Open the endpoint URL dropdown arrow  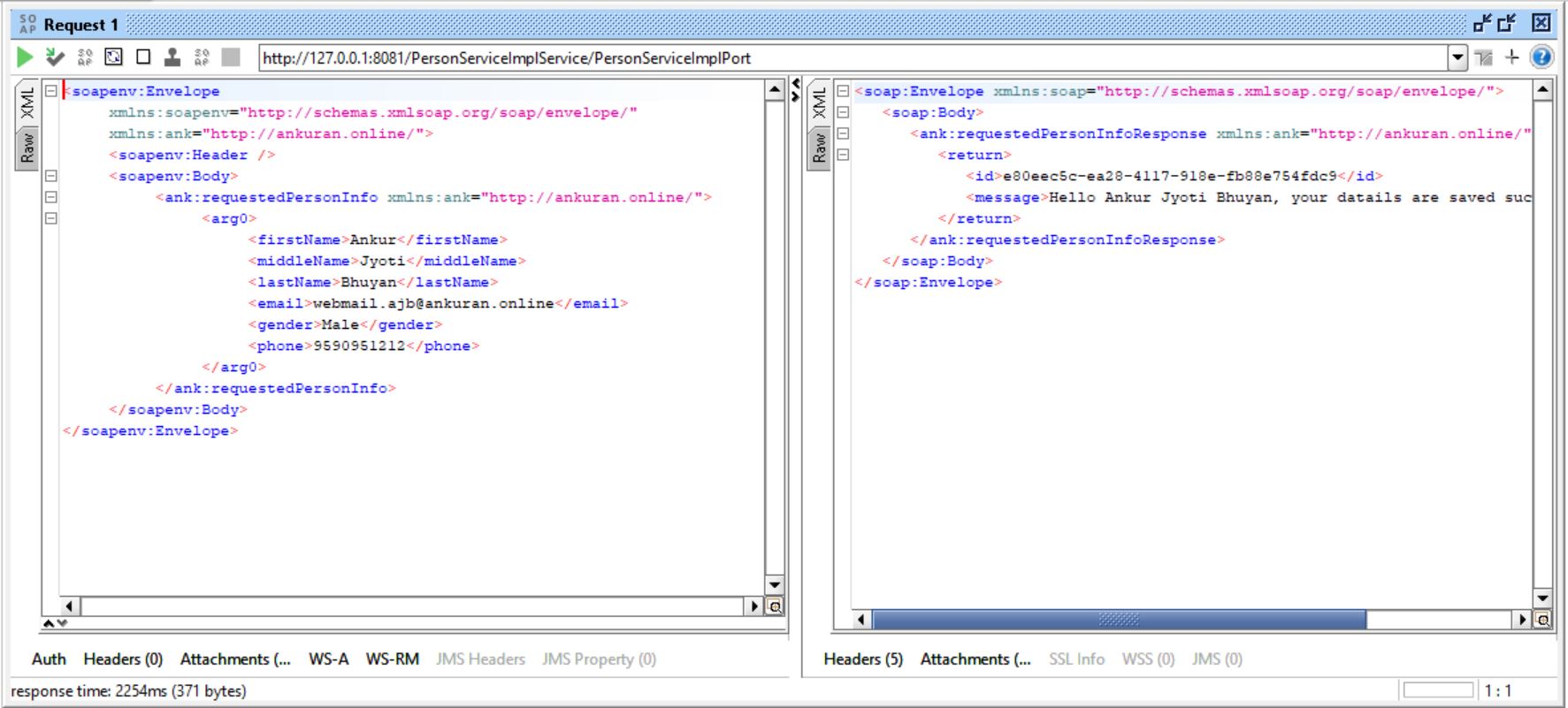1458,58
